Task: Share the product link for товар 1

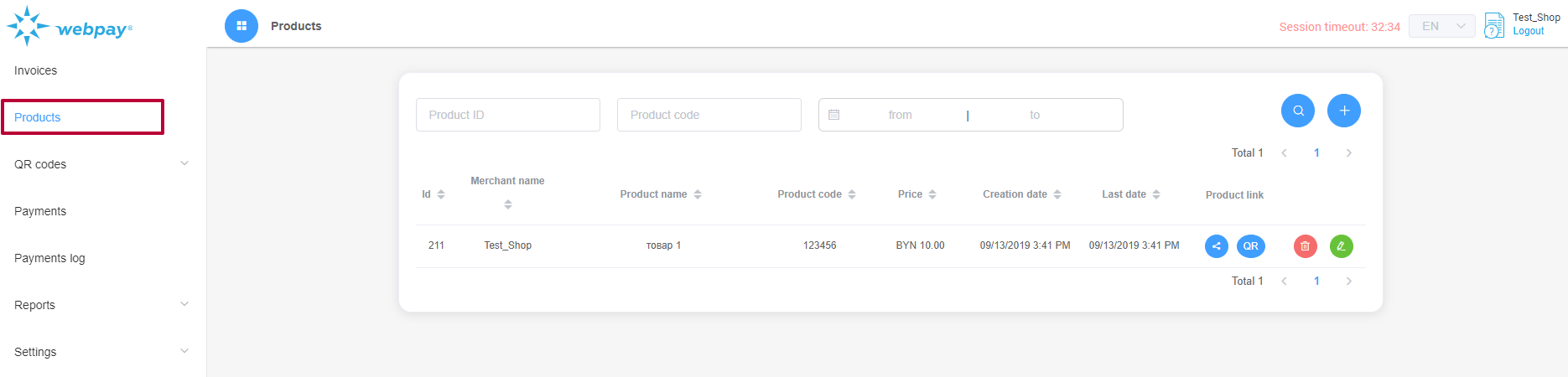Action: coord(1216,246)
